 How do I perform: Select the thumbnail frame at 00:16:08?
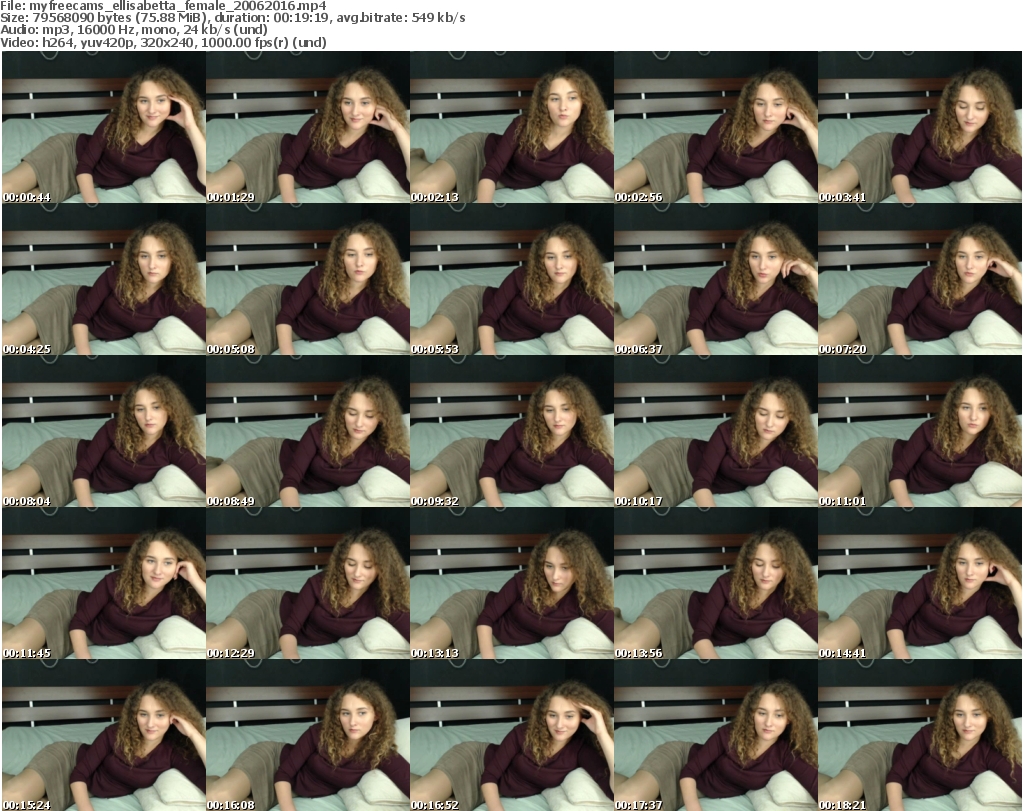[308, 735]
